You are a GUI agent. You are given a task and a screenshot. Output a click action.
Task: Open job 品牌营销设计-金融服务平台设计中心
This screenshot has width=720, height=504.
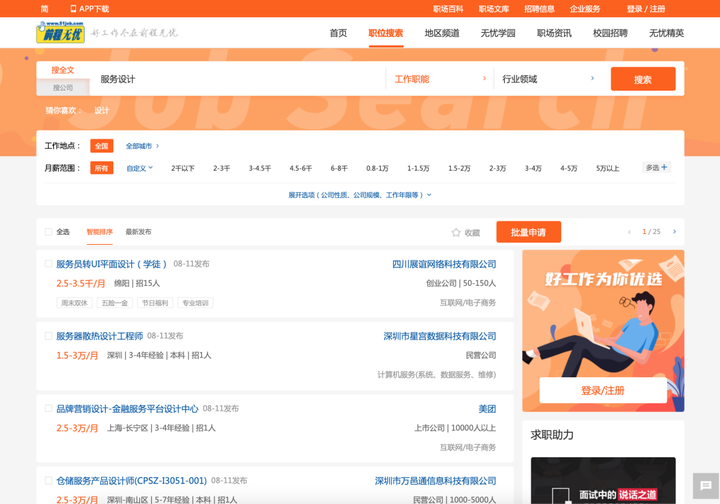click(127, 409)
